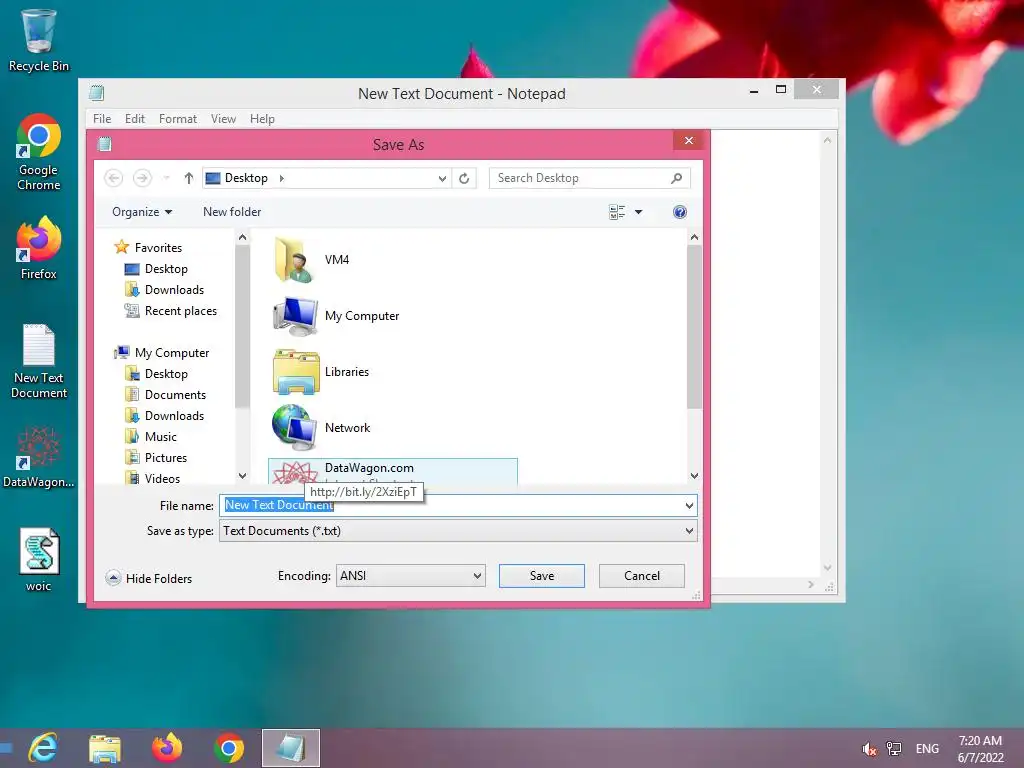
Task: Open File Explorer from the taskbar
Action: click(104, 748)
